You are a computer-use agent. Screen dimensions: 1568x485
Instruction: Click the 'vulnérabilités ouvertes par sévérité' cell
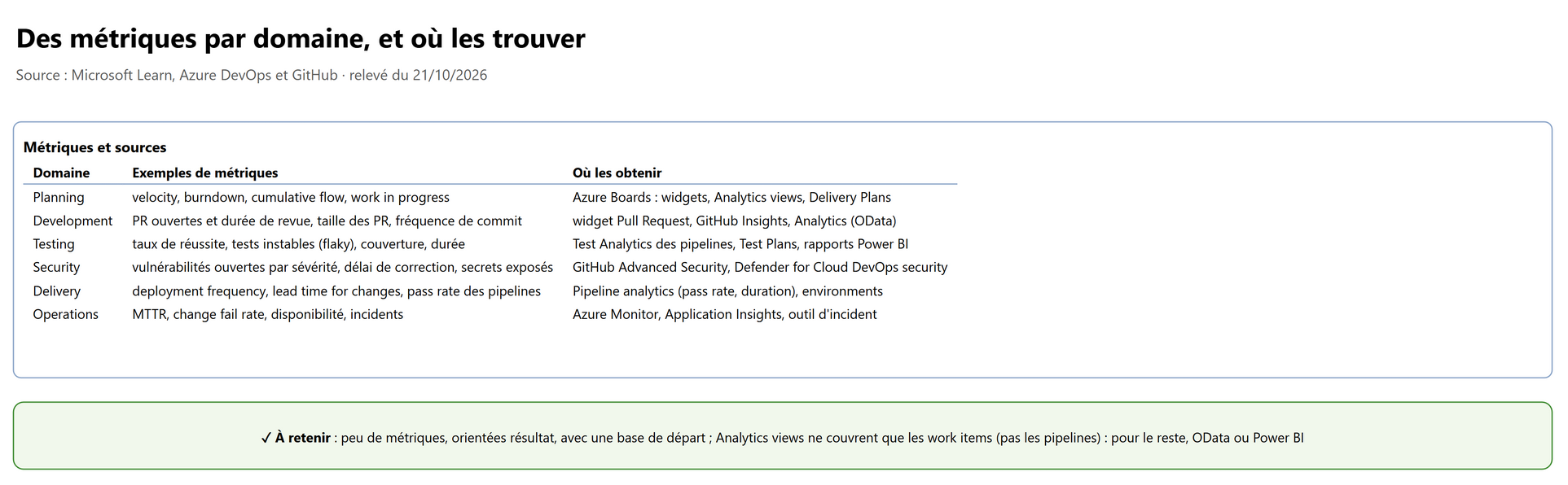pyautogui.click(x=343, y=267)
